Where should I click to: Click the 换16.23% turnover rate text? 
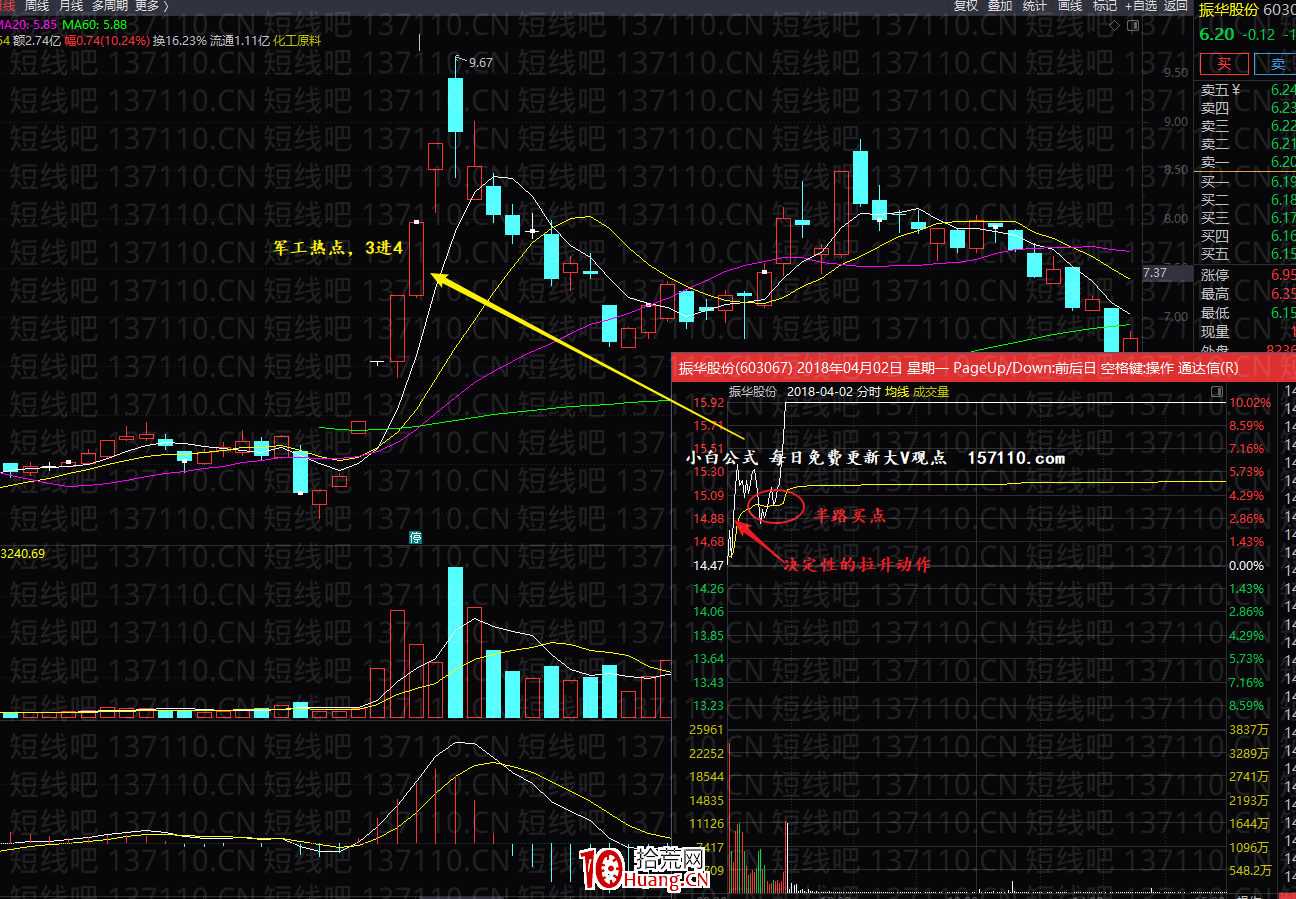181,41
